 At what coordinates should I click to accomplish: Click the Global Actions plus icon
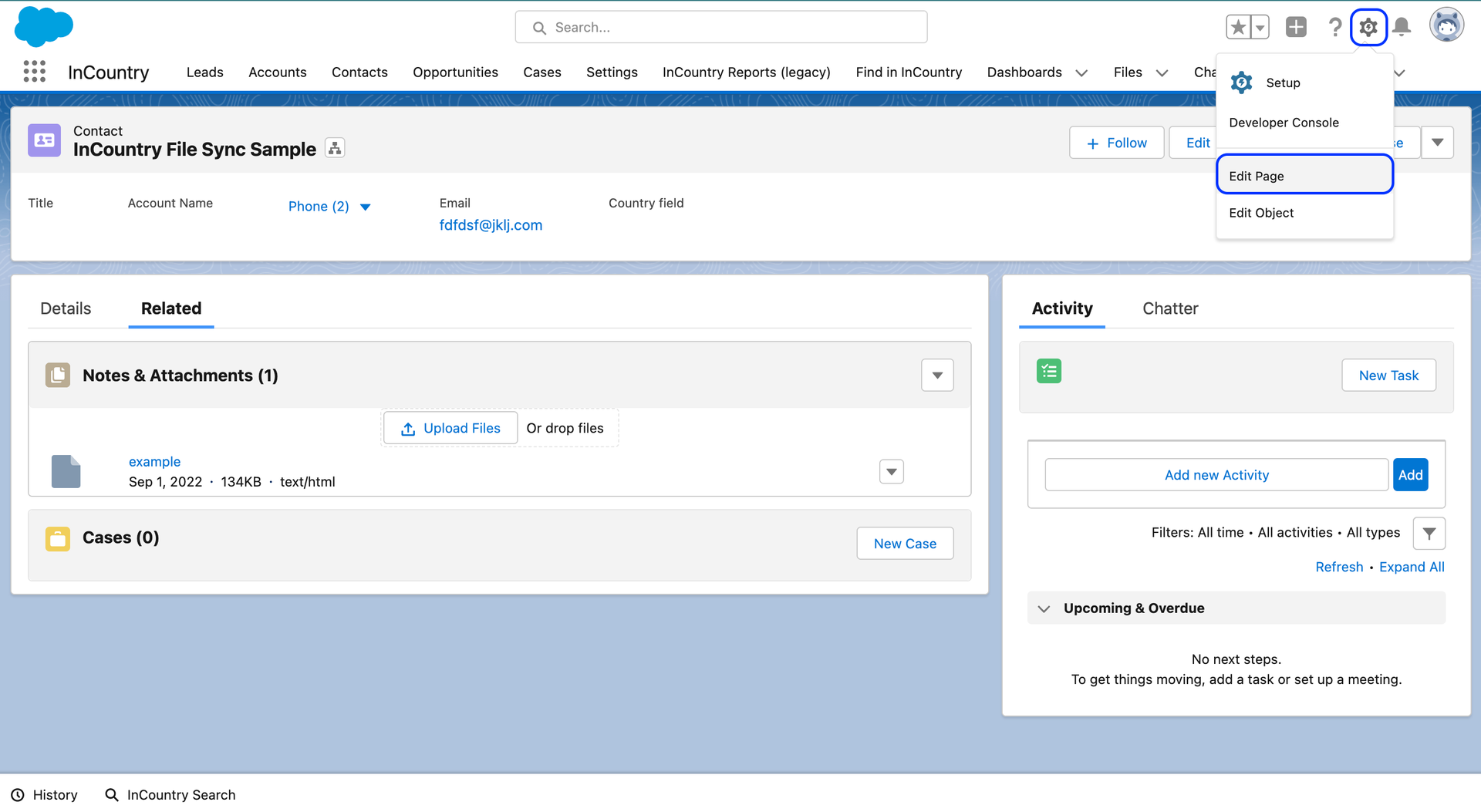click(x=1296, y=27)
